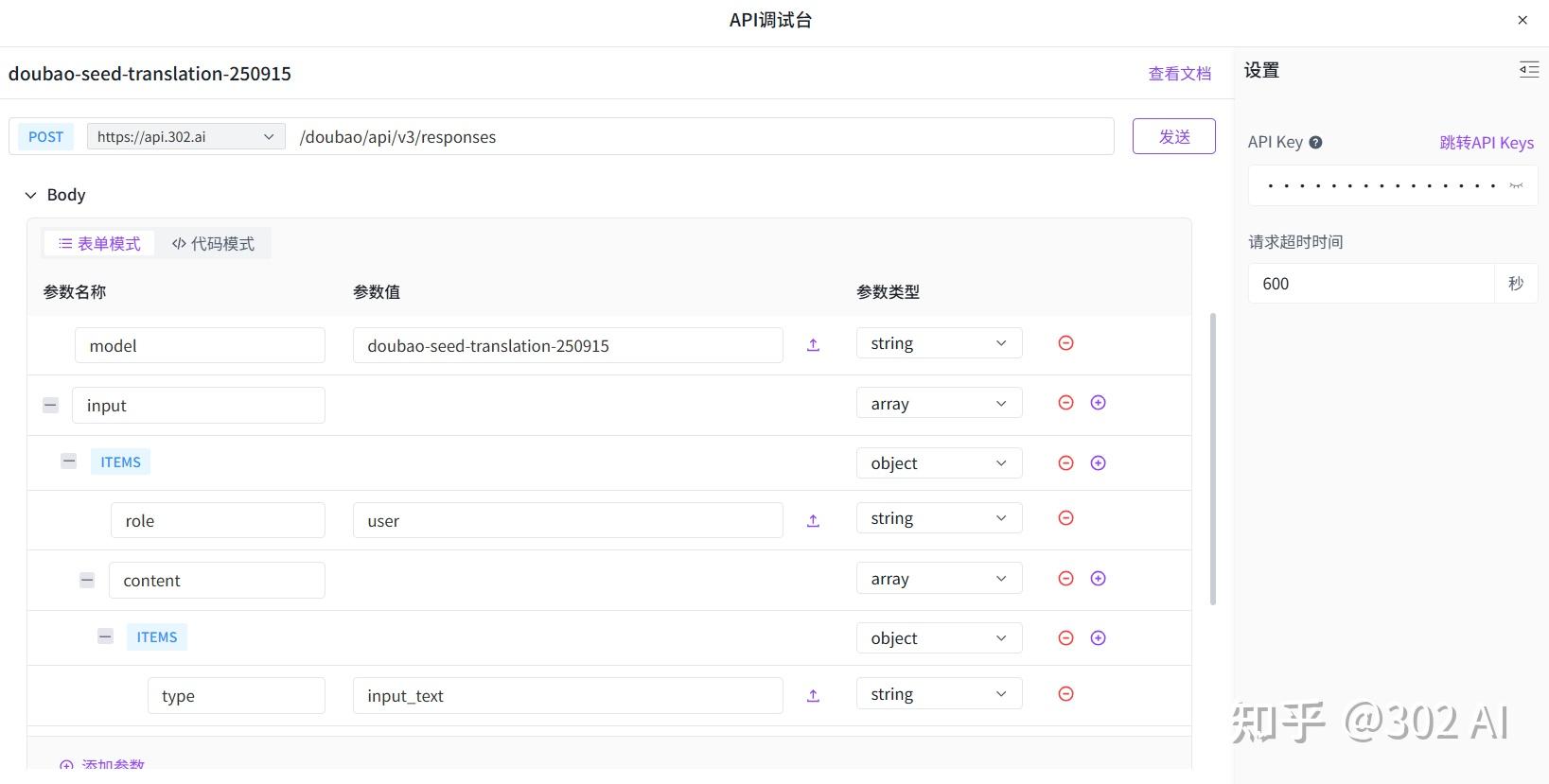Add parameter under content array
Screen dimensions: 1549x784
[x=1098, y=579]
